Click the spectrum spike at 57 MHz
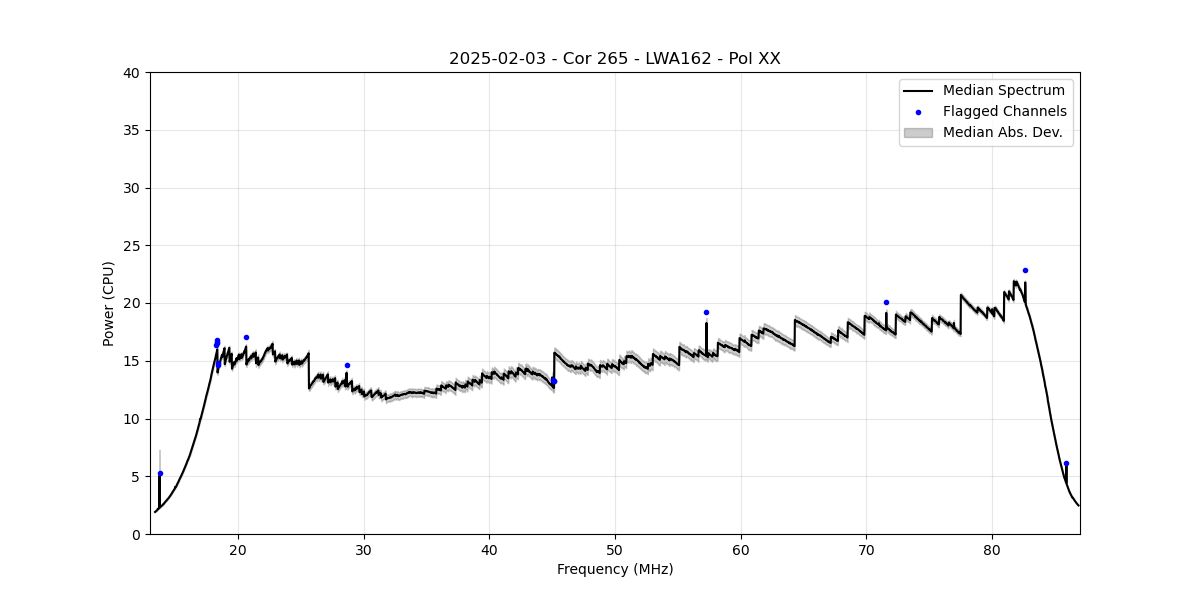The image size is (1200, 600). coord(706,335)
